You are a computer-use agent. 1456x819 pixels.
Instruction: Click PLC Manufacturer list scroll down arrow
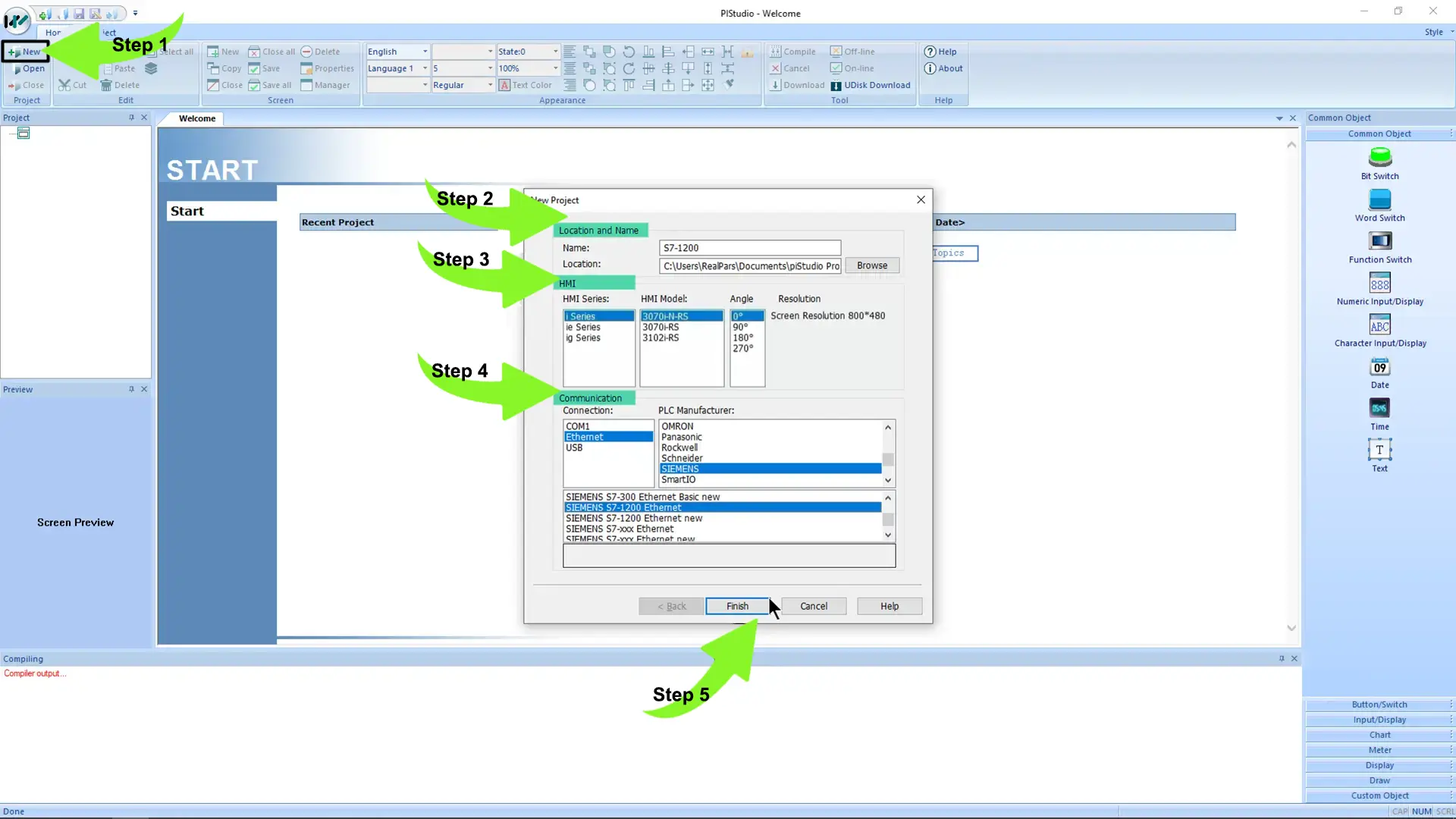point(888,480)
